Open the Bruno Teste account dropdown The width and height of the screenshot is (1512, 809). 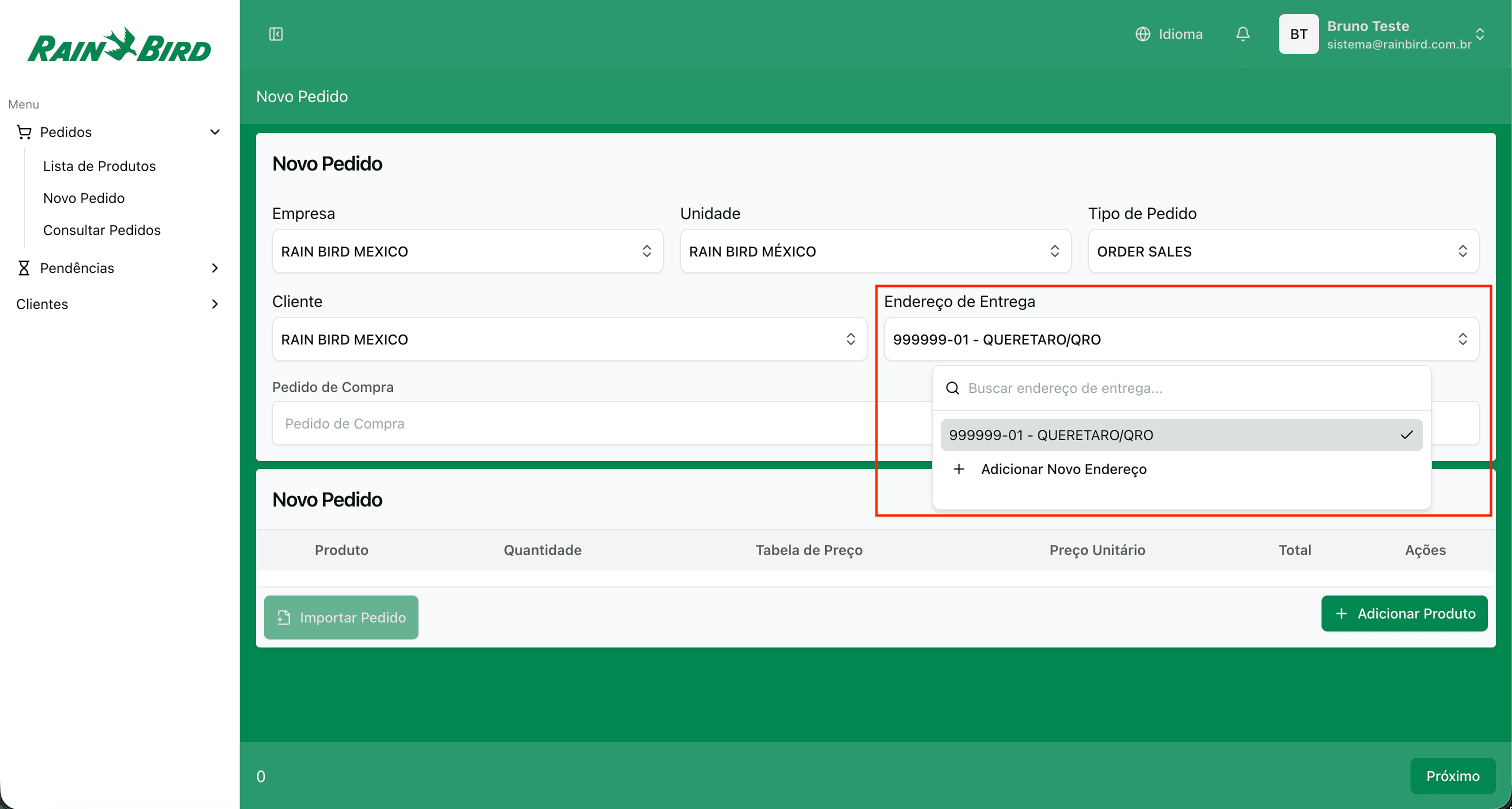pyautogui.click(x=1481, y=33)
